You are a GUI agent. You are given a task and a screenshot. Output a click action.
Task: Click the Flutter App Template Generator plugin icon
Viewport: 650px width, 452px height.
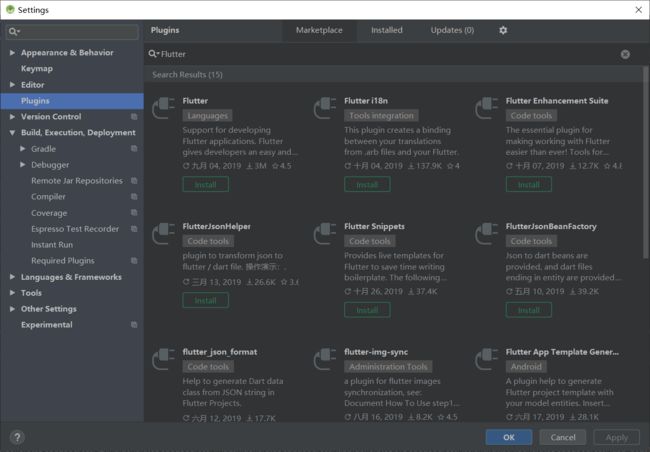[x=487, y=359]
